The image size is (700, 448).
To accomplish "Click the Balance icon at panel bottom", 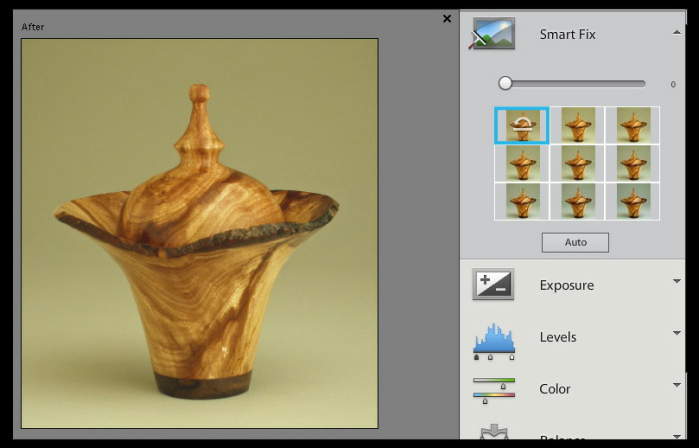I will click(x=494, y=432).
